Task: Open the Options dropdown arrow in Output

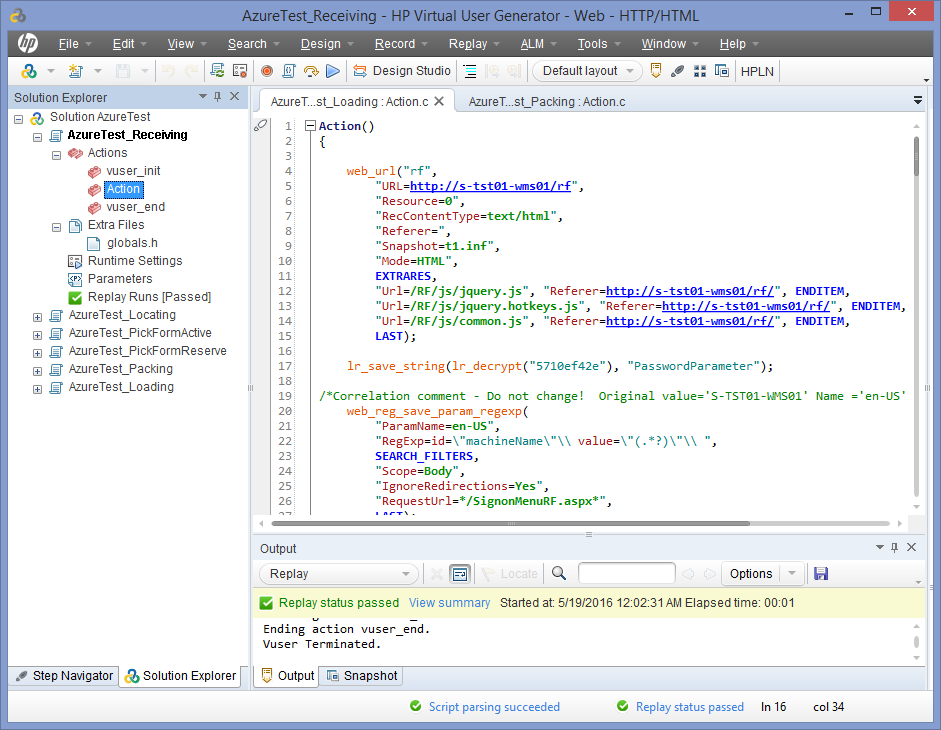Action: [792, 574]
